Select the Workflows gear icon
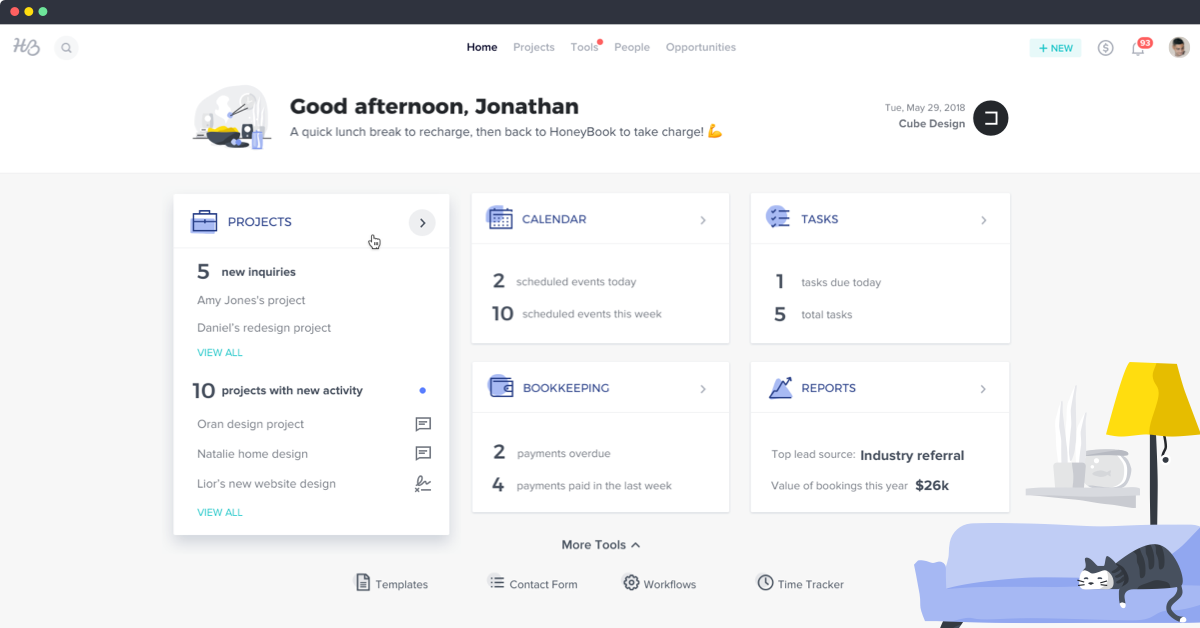Viewport: 1200px width, 628px height. [631, 583]
